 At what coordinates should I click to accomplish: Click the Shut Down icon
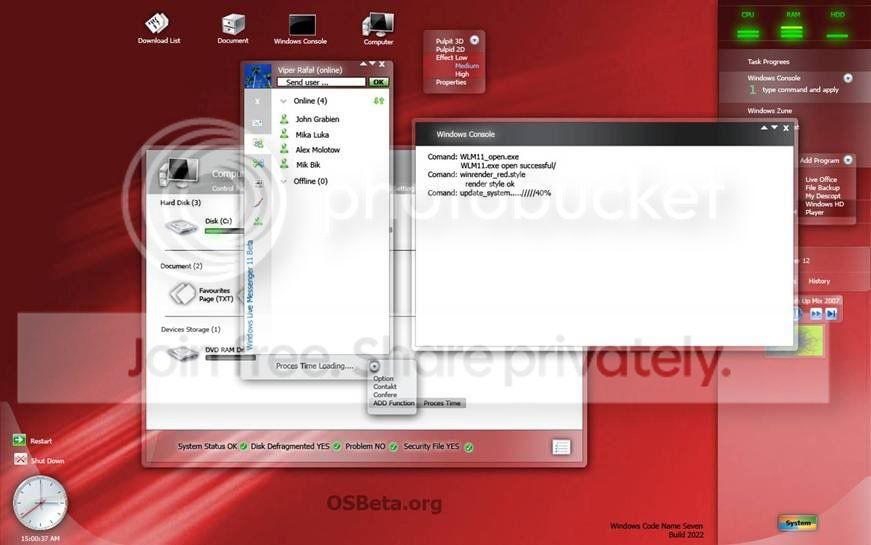tap(21, 459)
